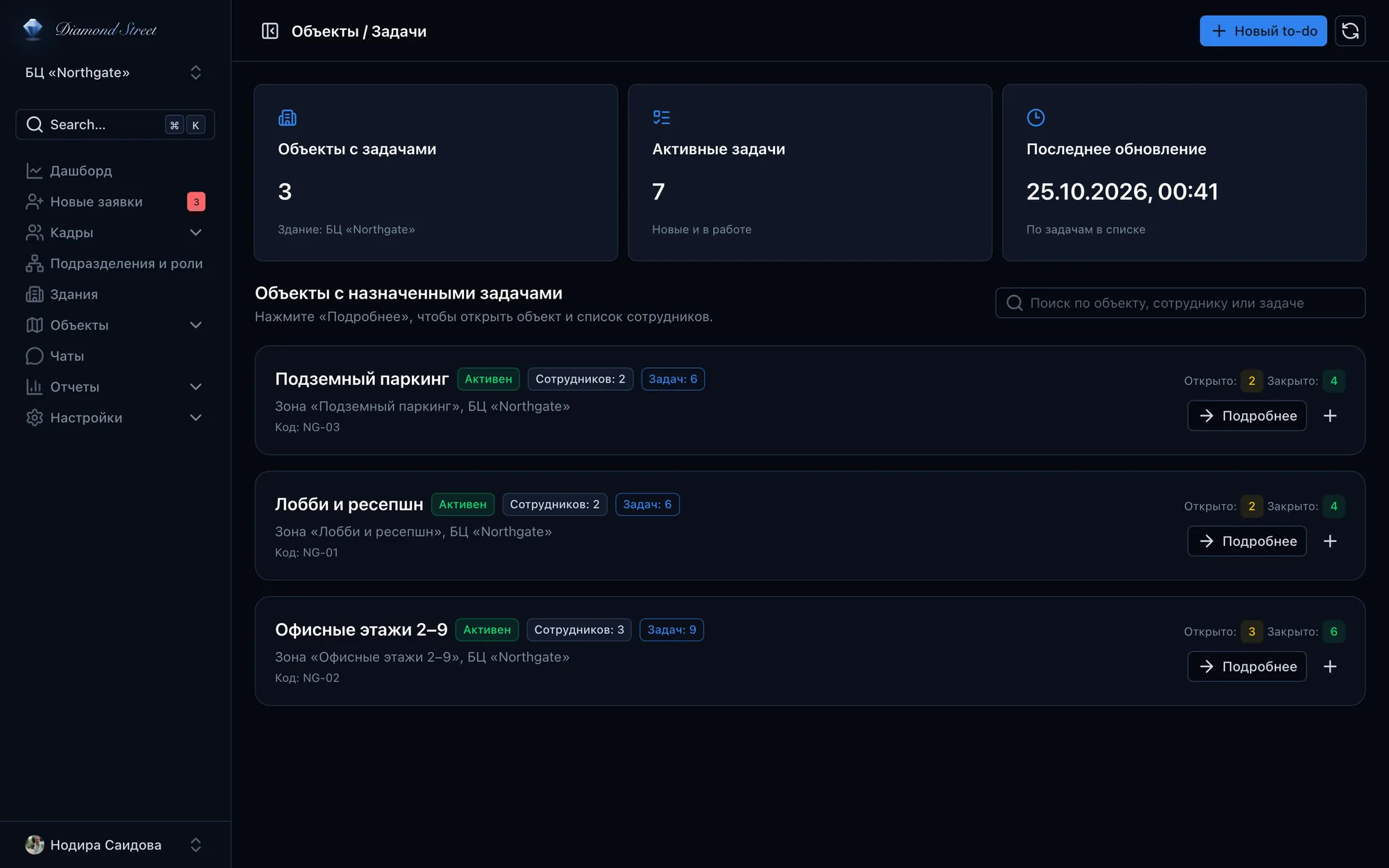Viewport: 1389px width, 868px height.
Task: Click the refresh icon button
Action: (1350, 31)
